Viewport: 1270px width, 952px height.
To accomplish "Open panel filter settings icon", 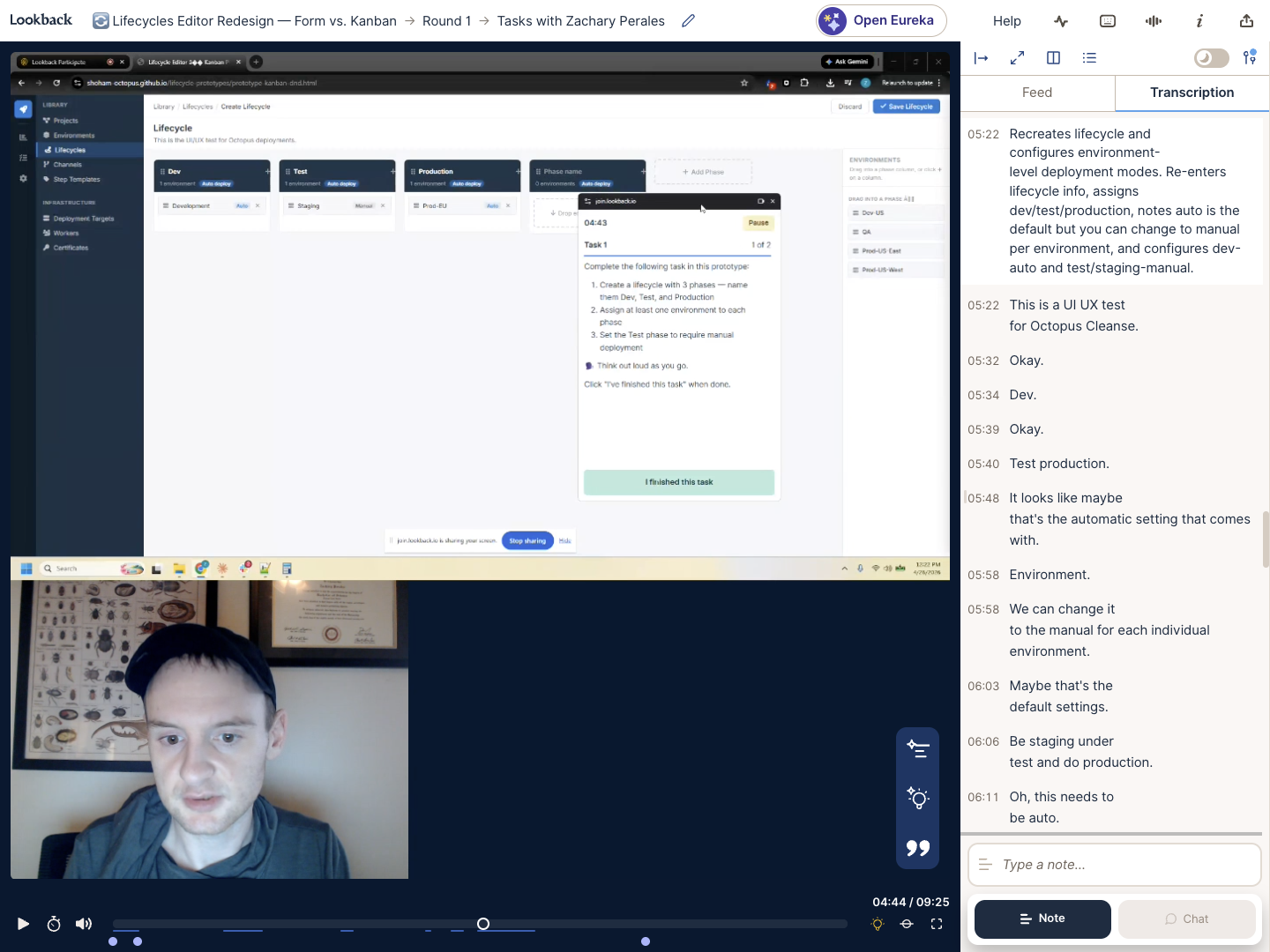I will (1250, 58).
